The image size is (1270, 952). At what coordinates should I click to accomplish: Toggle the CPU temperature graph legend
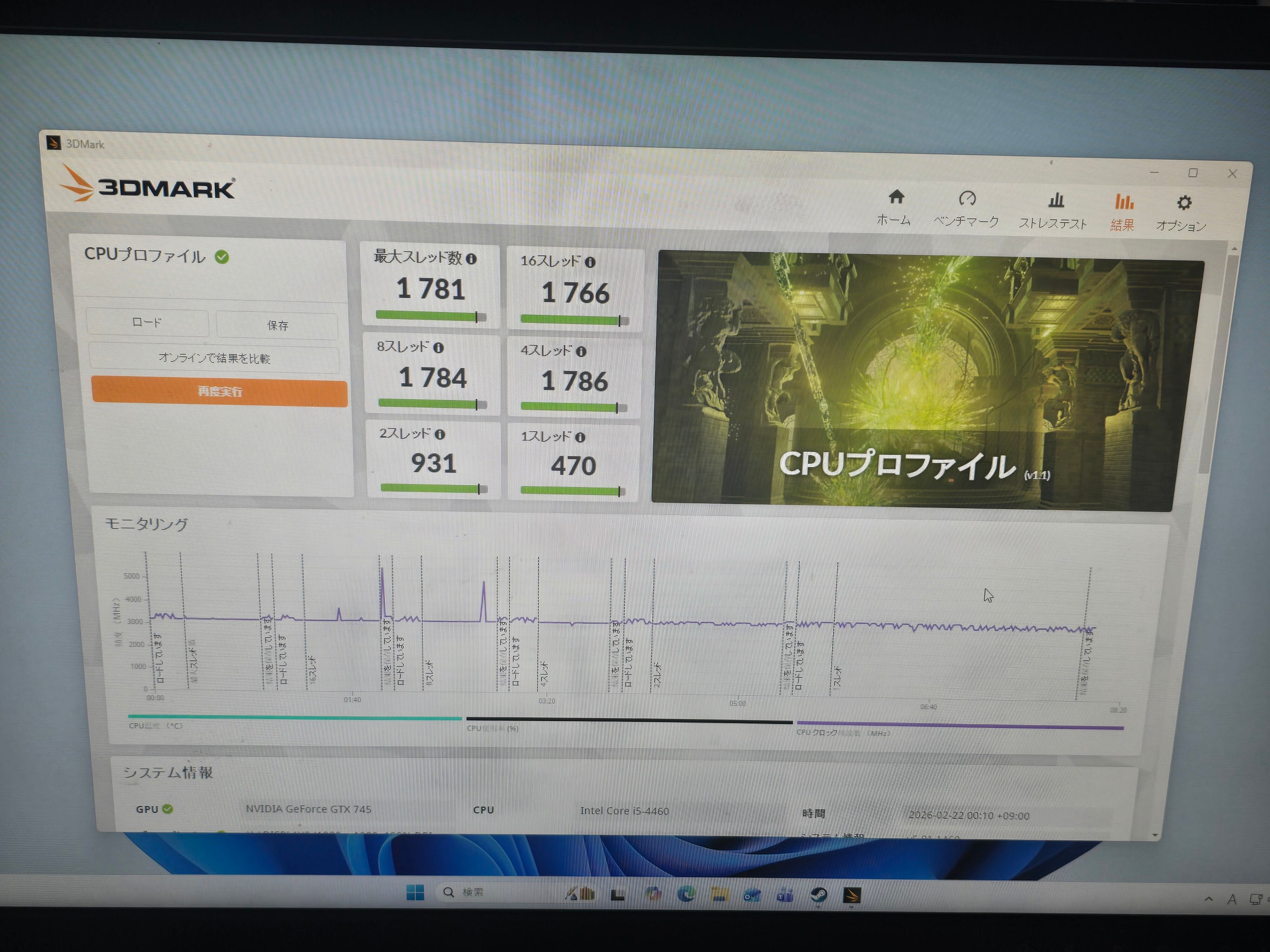(x=156, y=726)
